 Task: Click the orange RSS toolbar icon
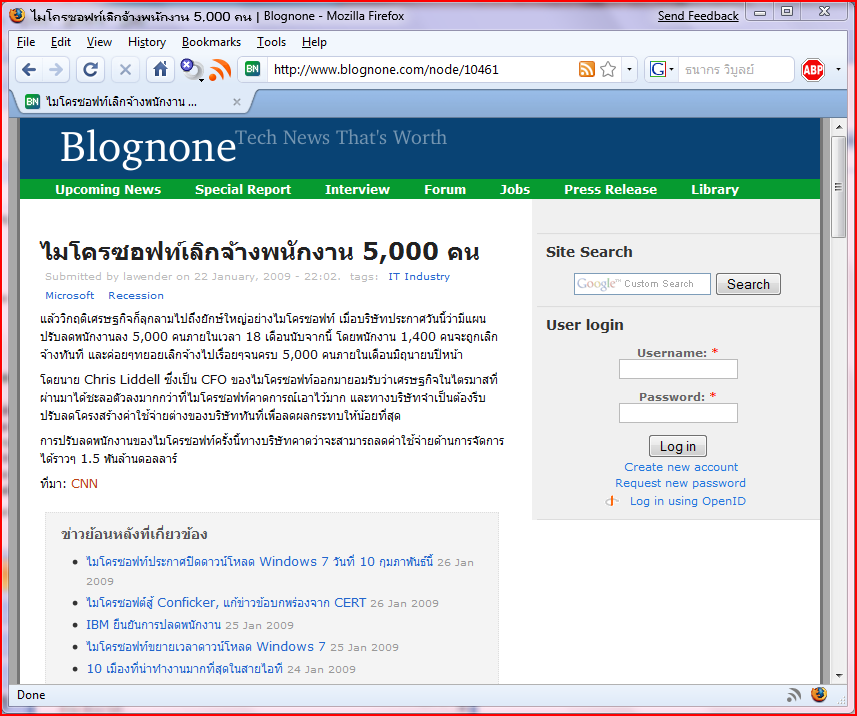pos(220,70)
